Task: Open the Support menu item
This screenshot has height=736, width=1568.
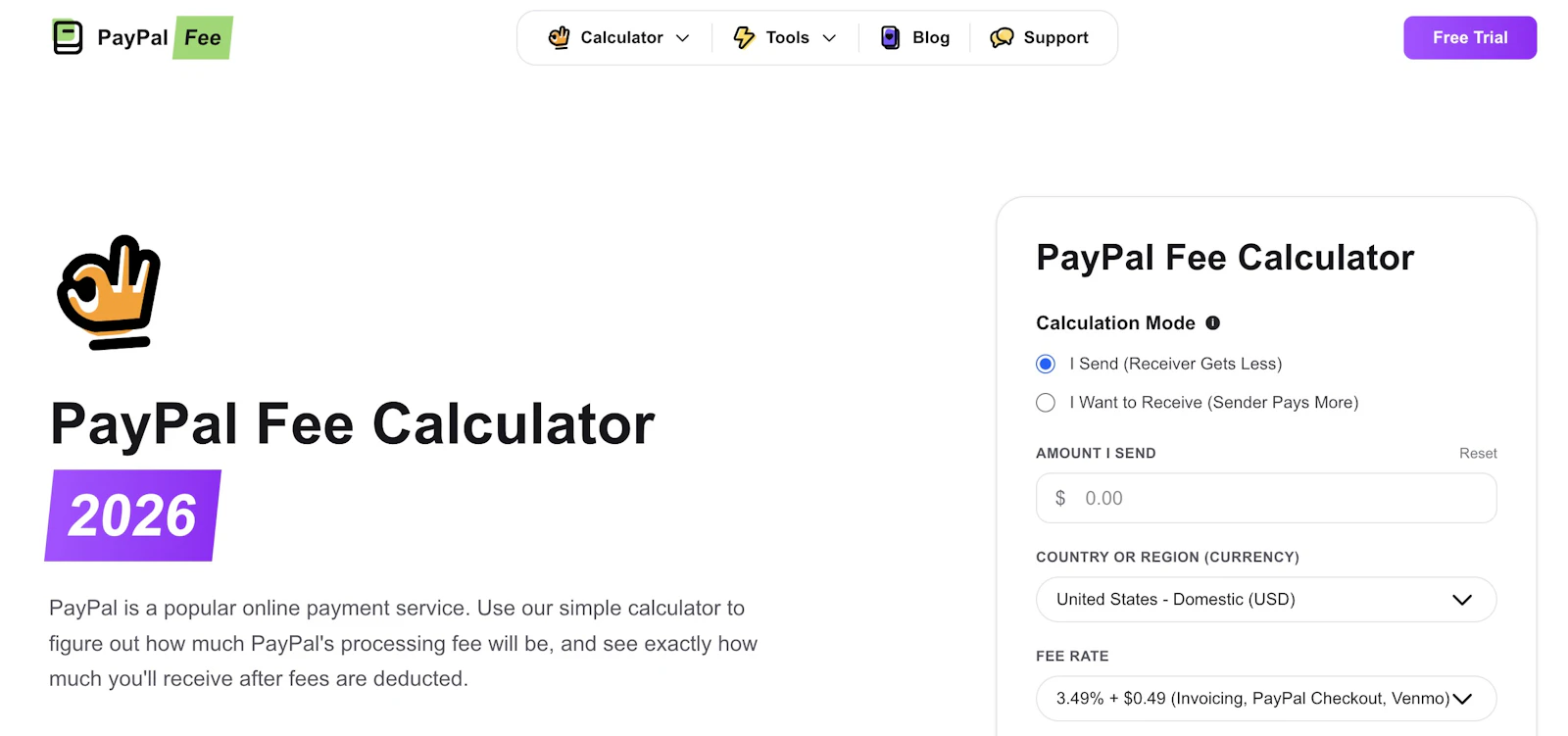Action: tap(1055, 37)
